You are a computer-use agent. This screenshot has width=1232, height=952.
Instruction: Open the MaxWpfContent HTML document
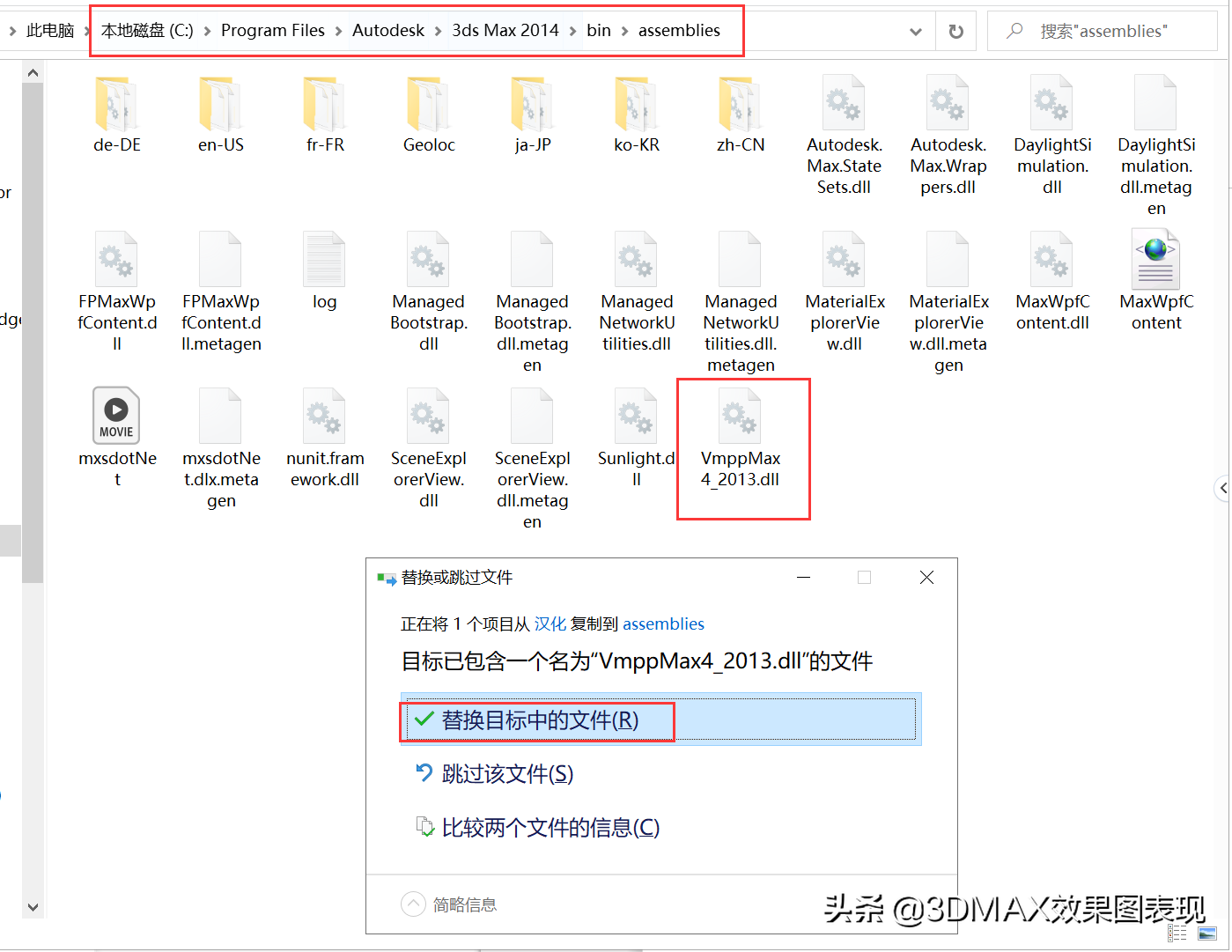[1155, 259]
